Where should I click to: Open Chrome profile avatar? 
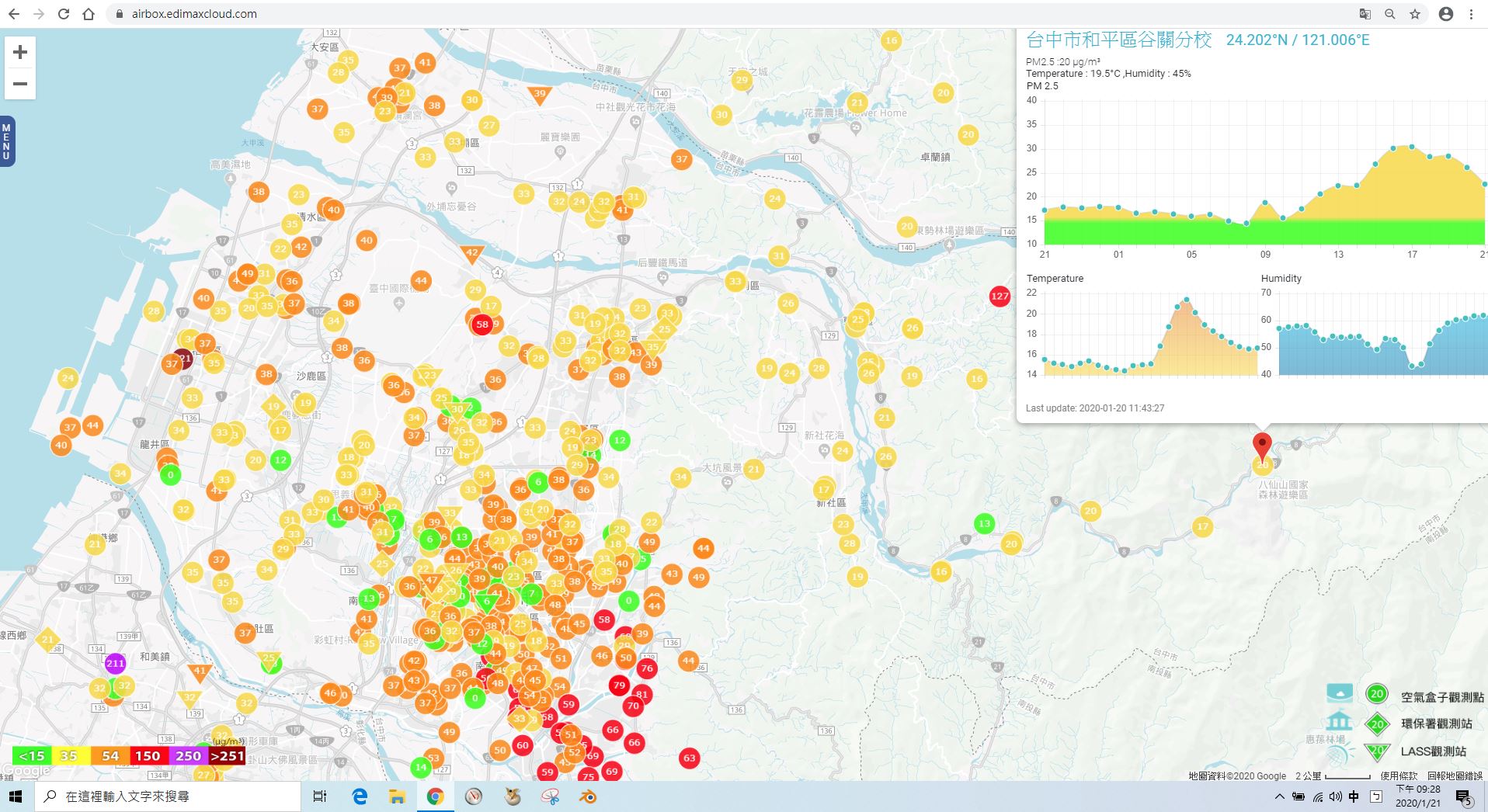(1446, 14)
